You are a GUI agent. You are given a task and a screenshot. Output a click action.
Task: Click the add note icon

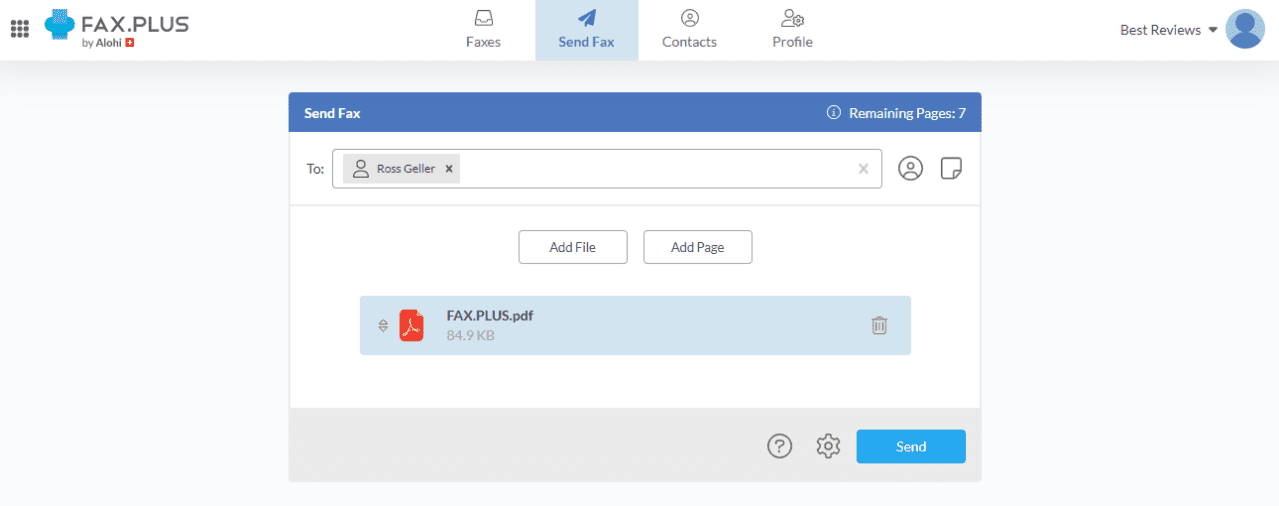tap(951, 169)
